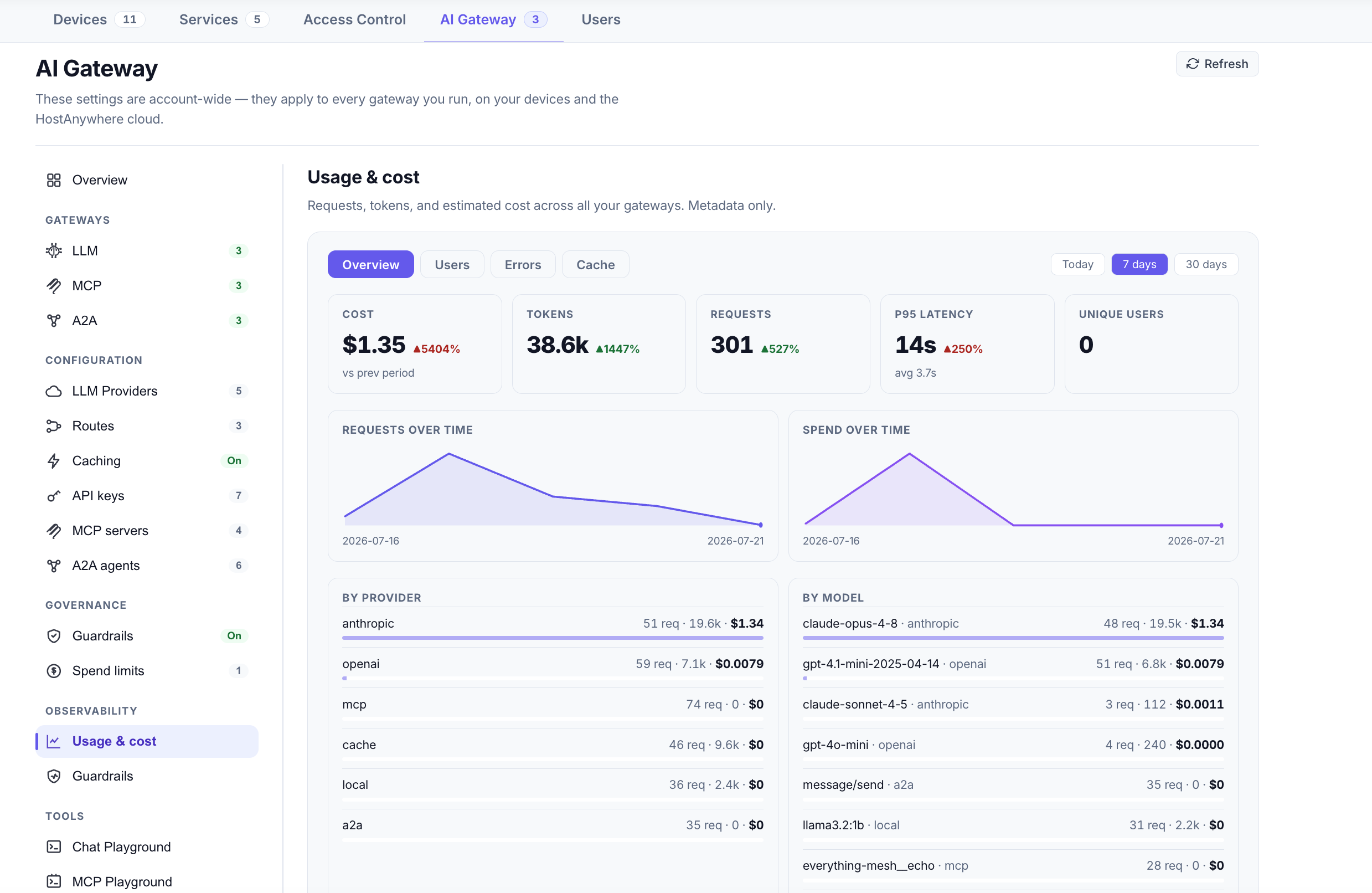The width and height of the screenshot is (1372, 893).
Task: Show the Errors pill tab
Action: coord(523,264)
